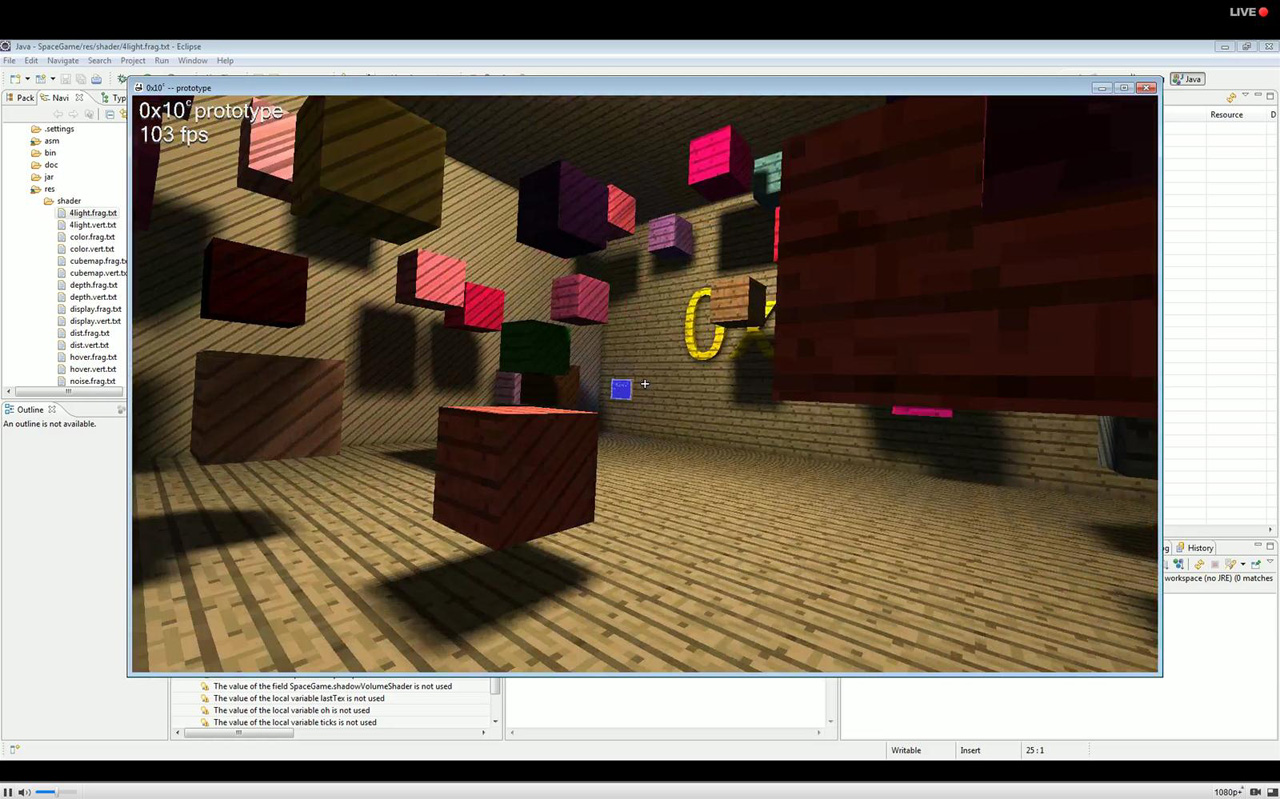The width and height of the screenshot is (1280, 799).
Task: Select the .settings folder
Action: [53, 129]
